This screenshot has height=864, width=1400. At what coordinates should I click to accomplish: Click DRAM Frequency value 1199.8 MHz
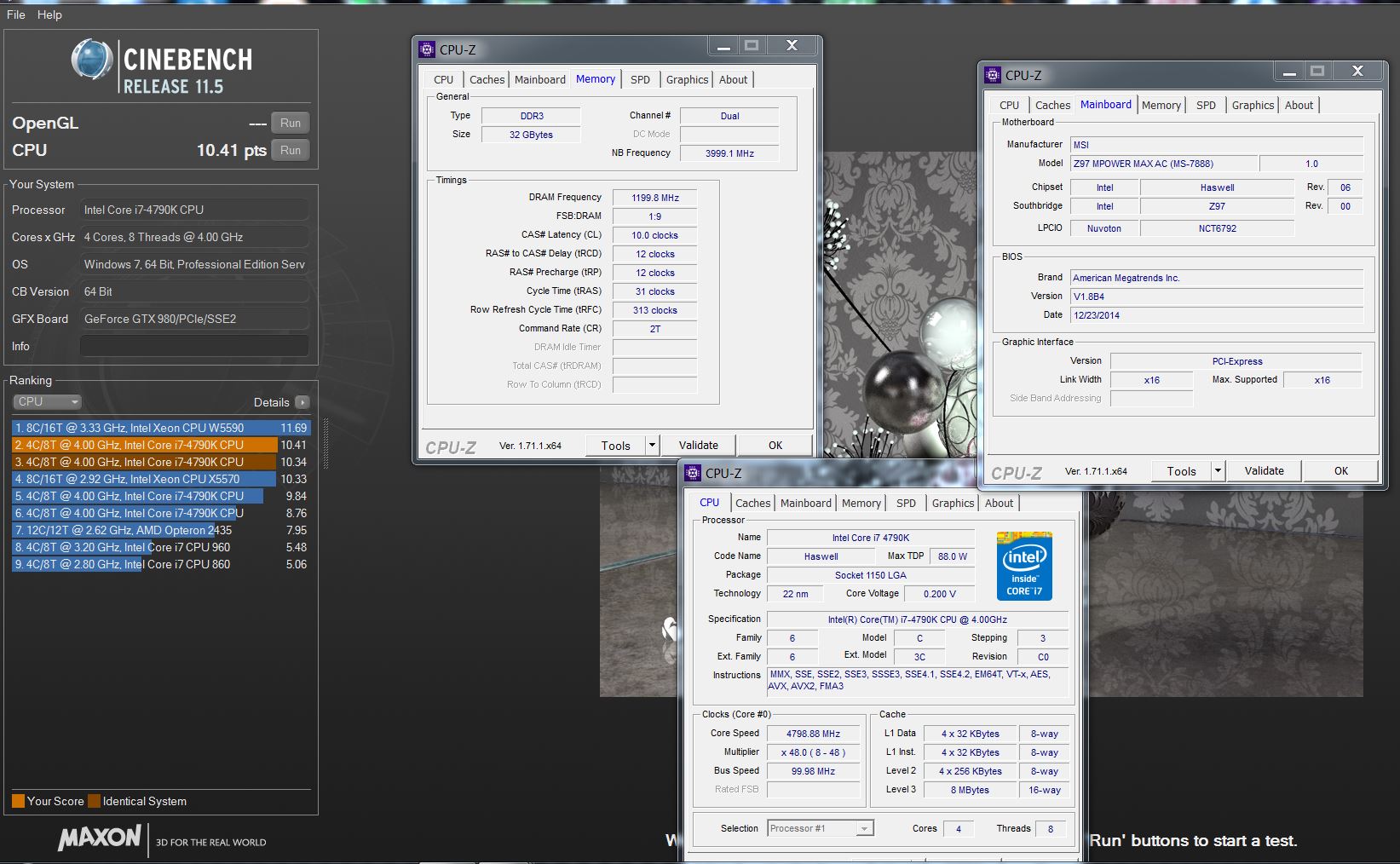tap(655, 198)
